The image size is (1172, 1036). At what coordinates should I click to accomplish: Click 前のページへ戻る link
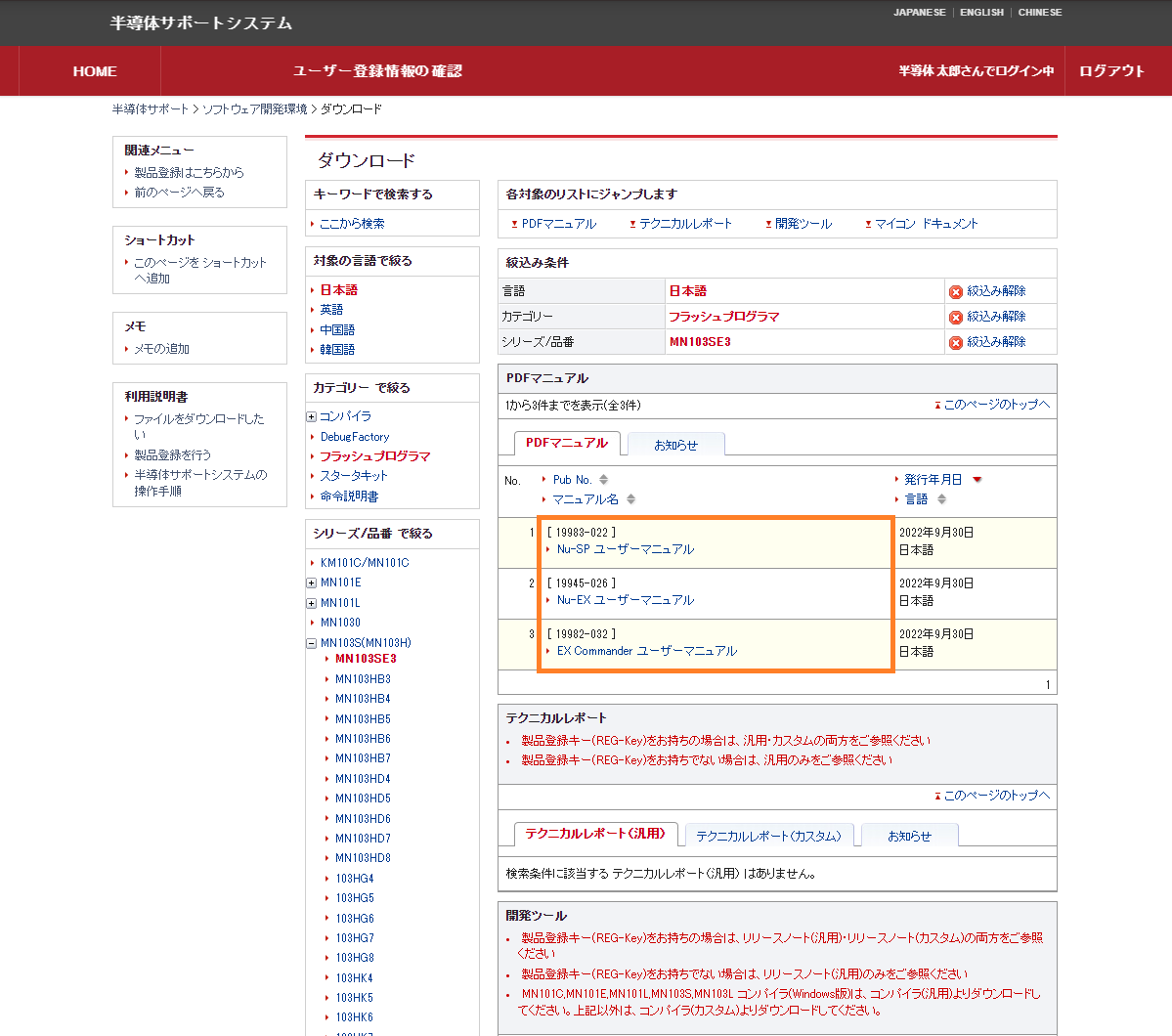(180, 193)
